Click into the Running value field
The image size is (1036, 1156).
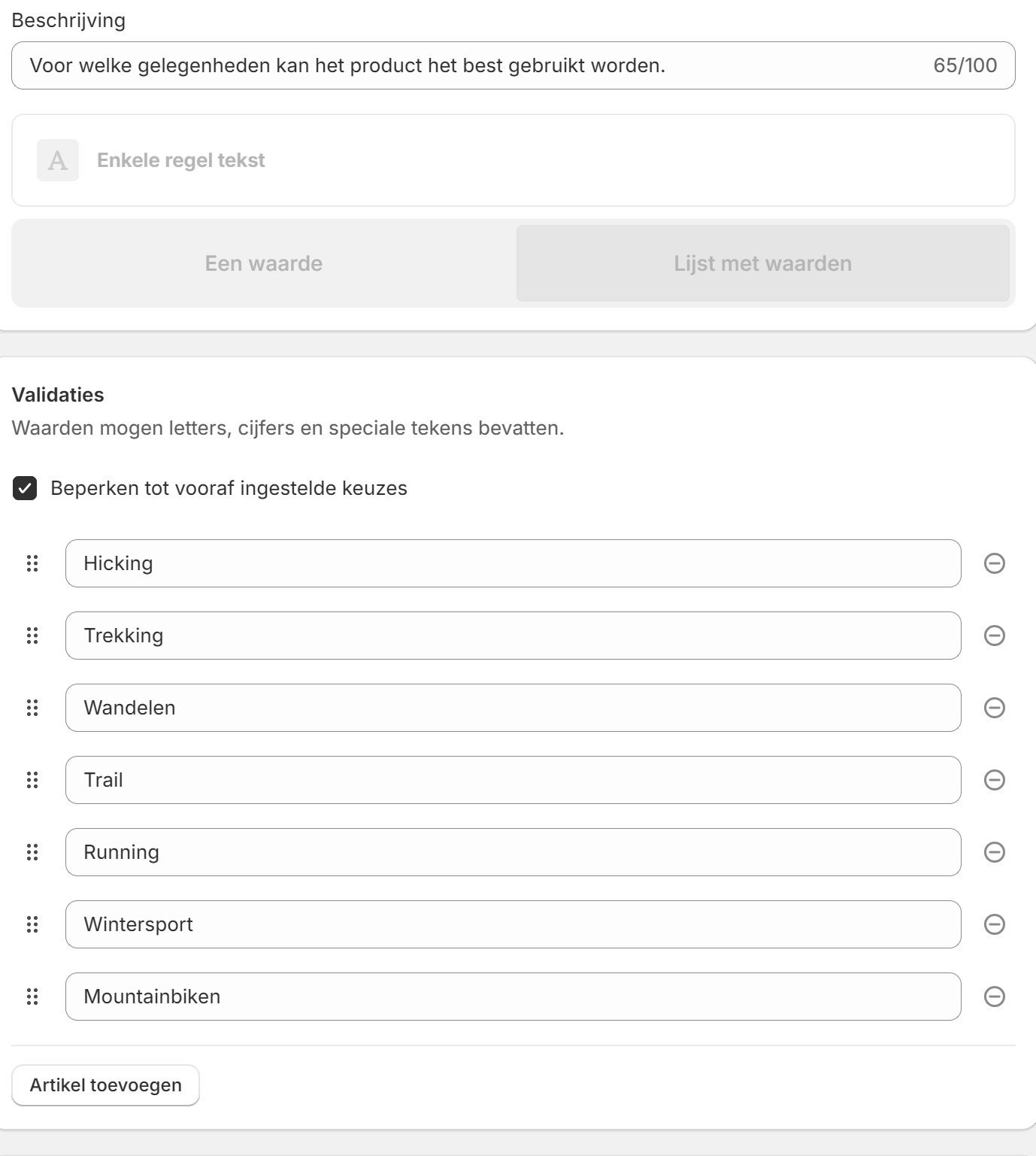click(x=513, y=852)
